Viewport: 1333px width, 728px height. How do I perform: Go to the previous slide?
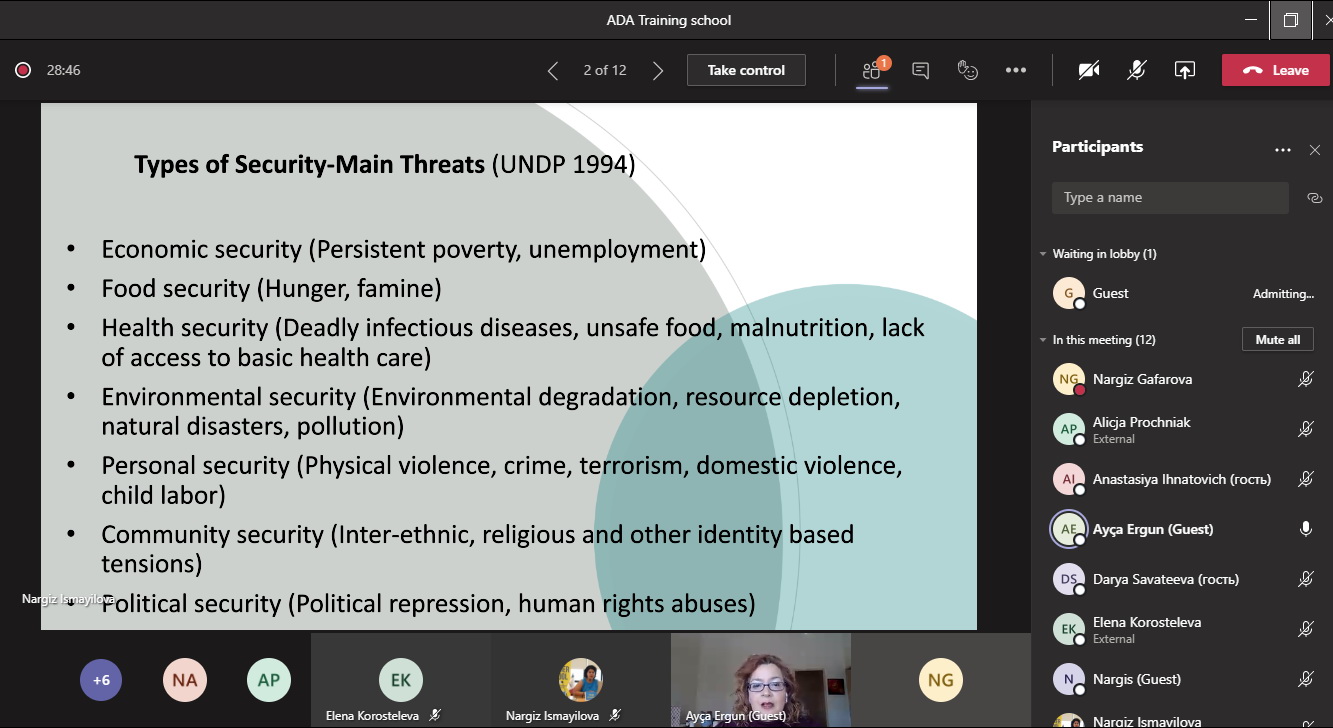tap(553, 70)
